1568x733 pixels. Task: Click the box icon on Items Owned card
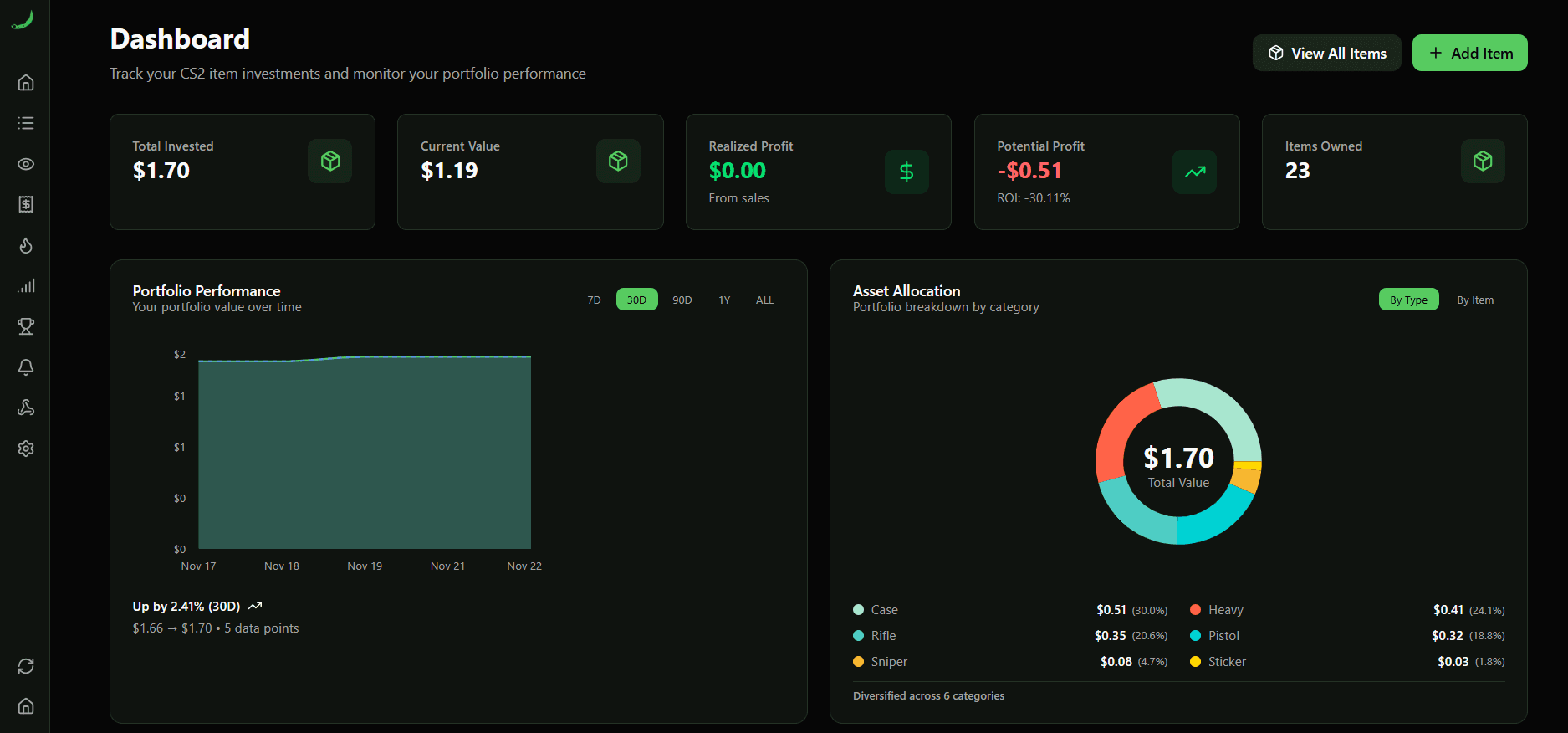[1483, 161]
